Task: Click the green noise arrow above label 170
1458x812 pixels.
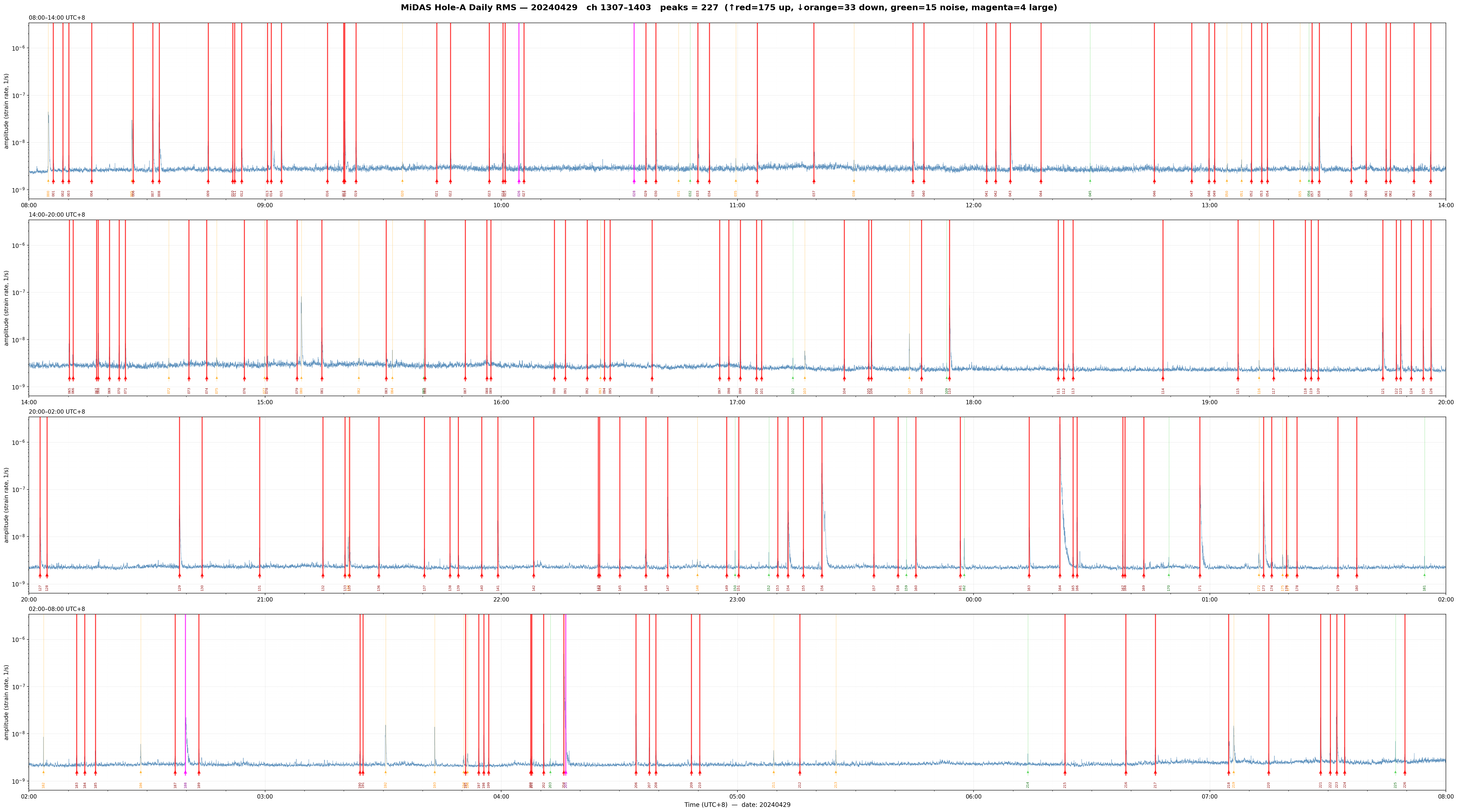Action: 1169,575
